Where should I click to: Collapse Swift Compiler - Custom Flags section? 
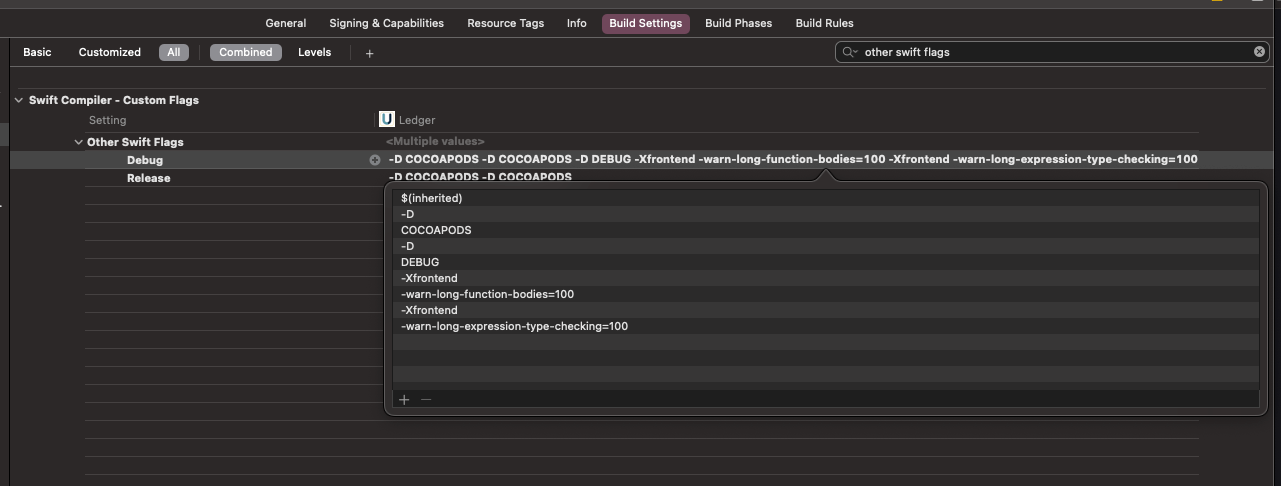click(x=19, y=100)
